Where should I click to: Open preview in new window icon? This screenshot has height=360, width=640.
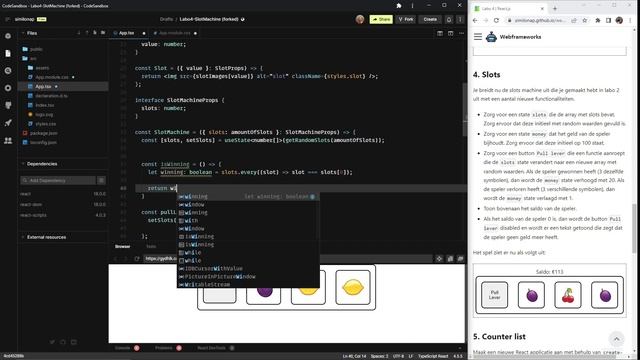pyautogui.click(x=460, y=258)
